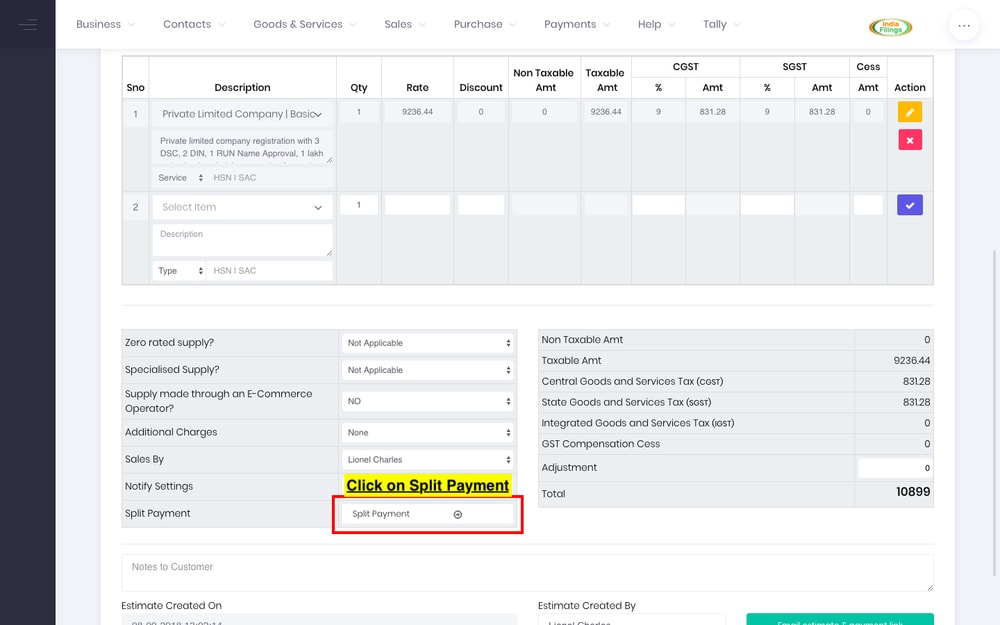Screen dimensions: 1000x625
Task: Expand the Tally menu
Action: [x=721, y=24]
